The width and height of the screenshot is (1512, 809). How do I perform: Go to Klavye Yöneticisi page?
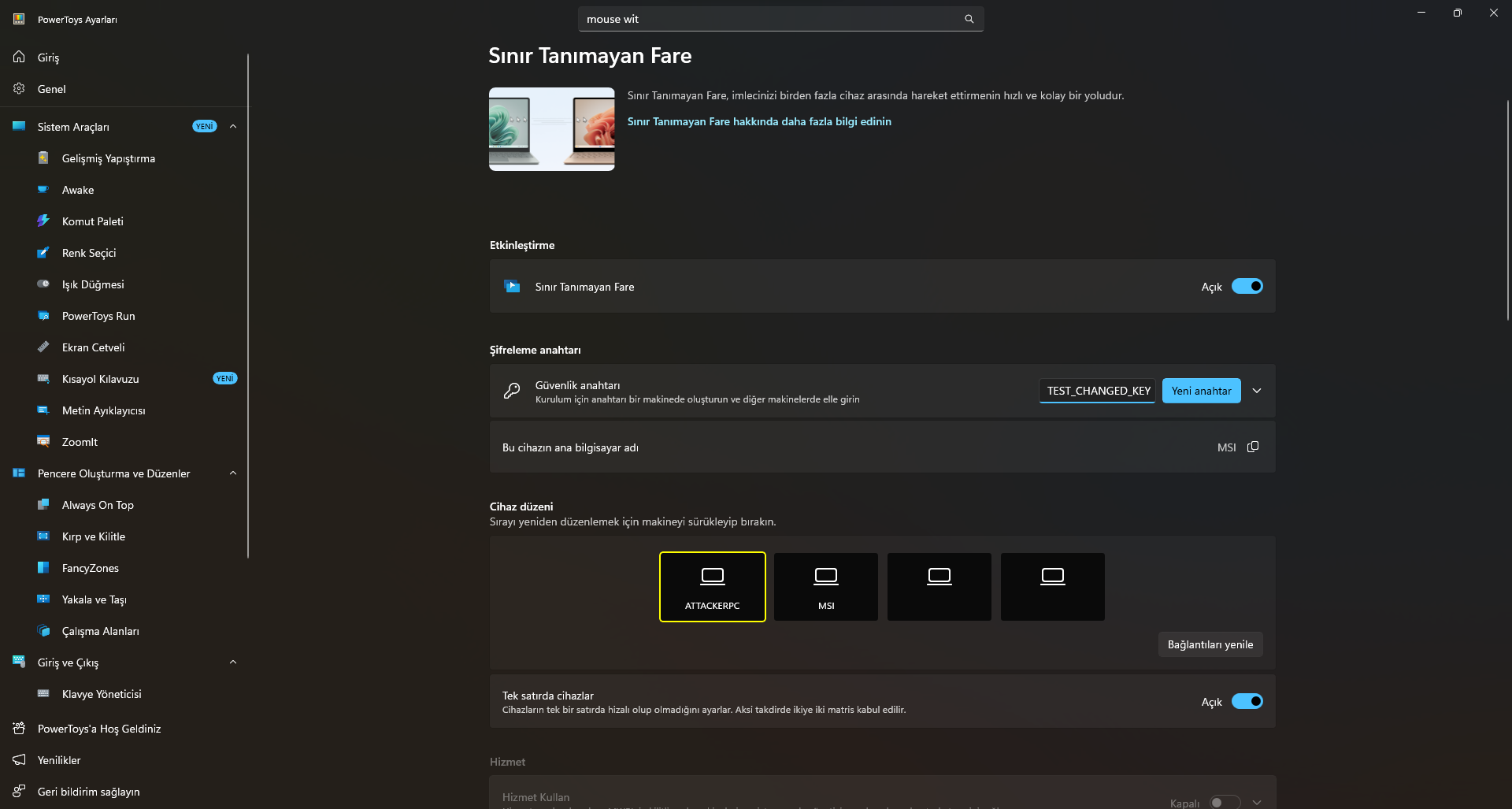click(124, 693)
